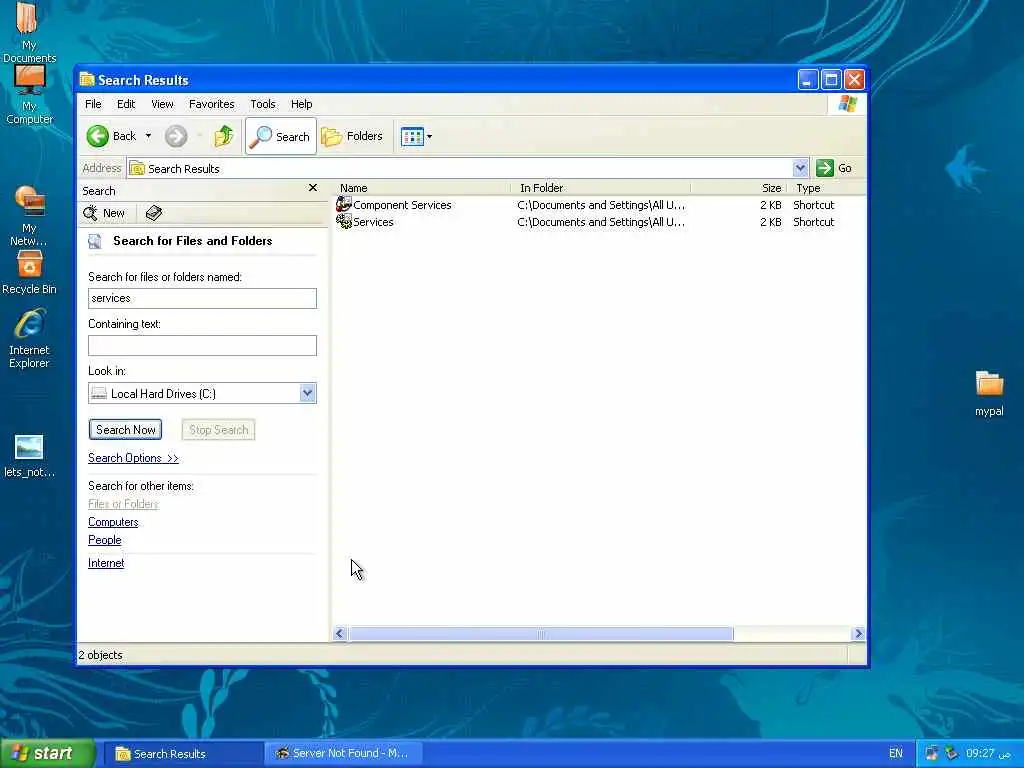Expand the Look in drive dropdown

click(x=308, y=393)
